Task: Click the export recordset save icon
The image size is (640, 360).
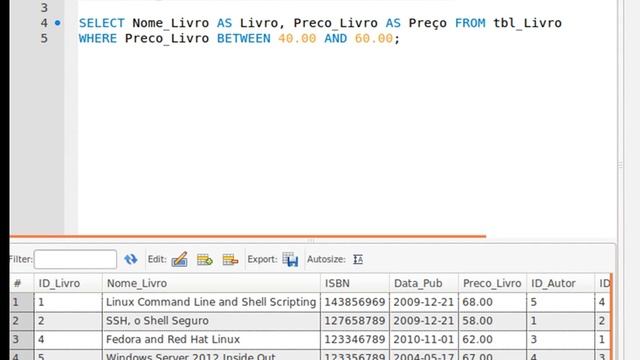Action: pyautogui.click(x=291, y=259)
